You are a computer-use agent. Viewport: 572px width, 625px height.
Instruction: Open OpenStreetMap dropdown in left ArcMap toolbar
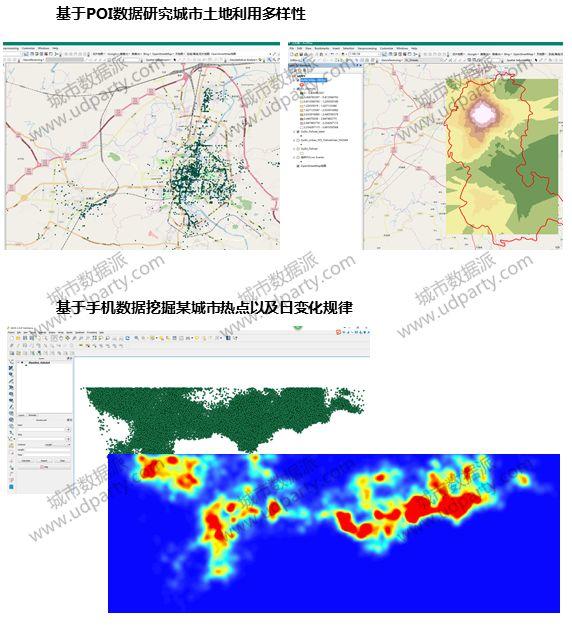click(x=162, y=54)
